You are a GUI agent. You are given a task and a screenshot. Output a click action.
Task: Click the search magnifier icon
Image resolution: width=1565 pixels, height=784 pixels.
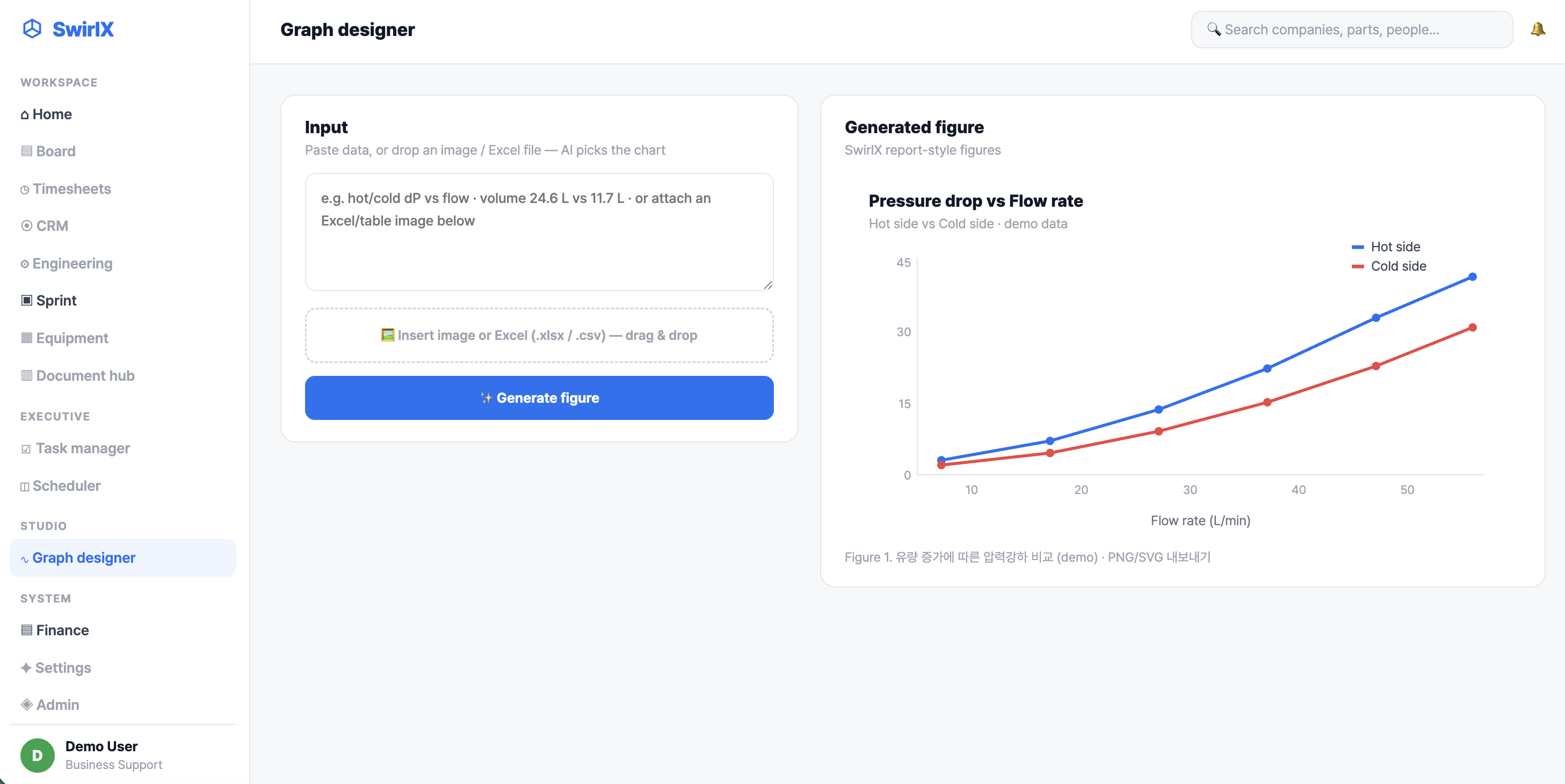[x=1213, y=29]
